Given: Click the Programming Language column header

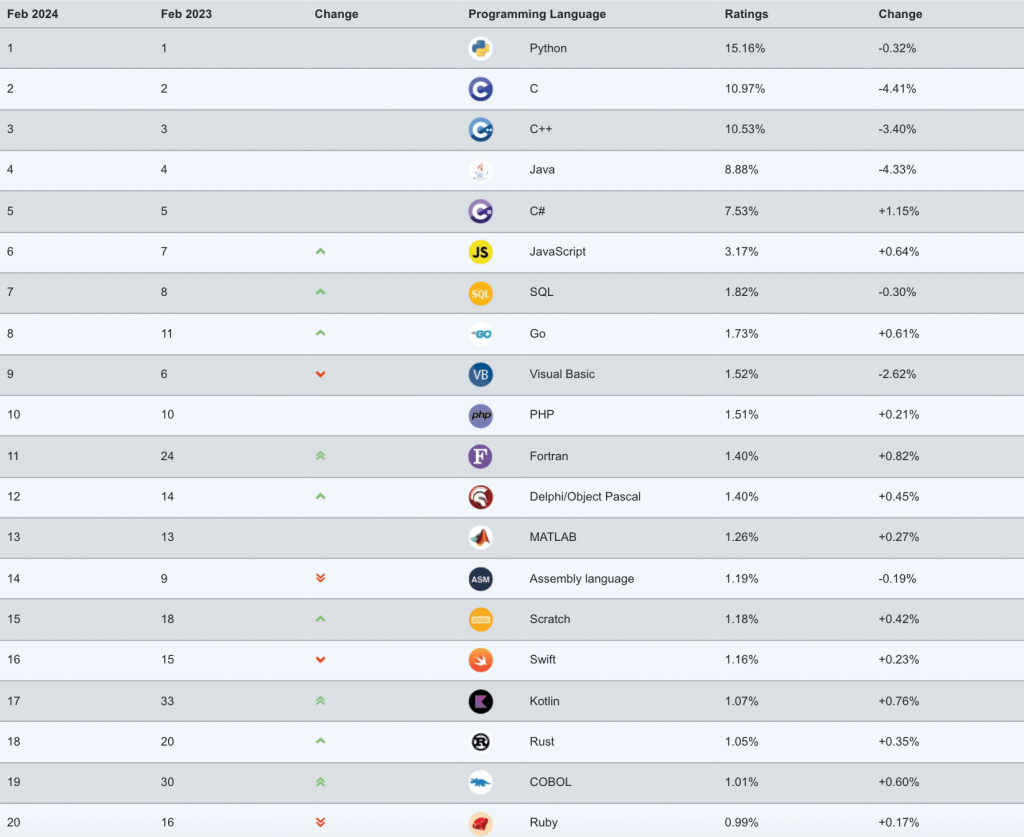Looking at the screenshot, I should (537, 14).
